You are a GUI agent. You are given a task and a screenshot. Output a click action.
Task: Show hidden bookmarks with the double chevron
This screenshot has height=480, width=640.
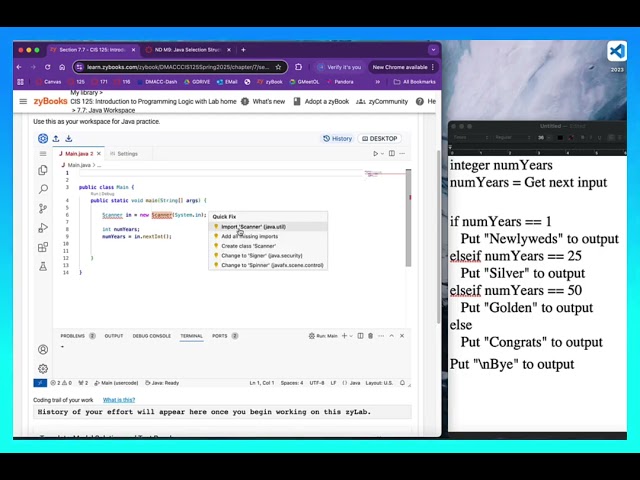378,82
